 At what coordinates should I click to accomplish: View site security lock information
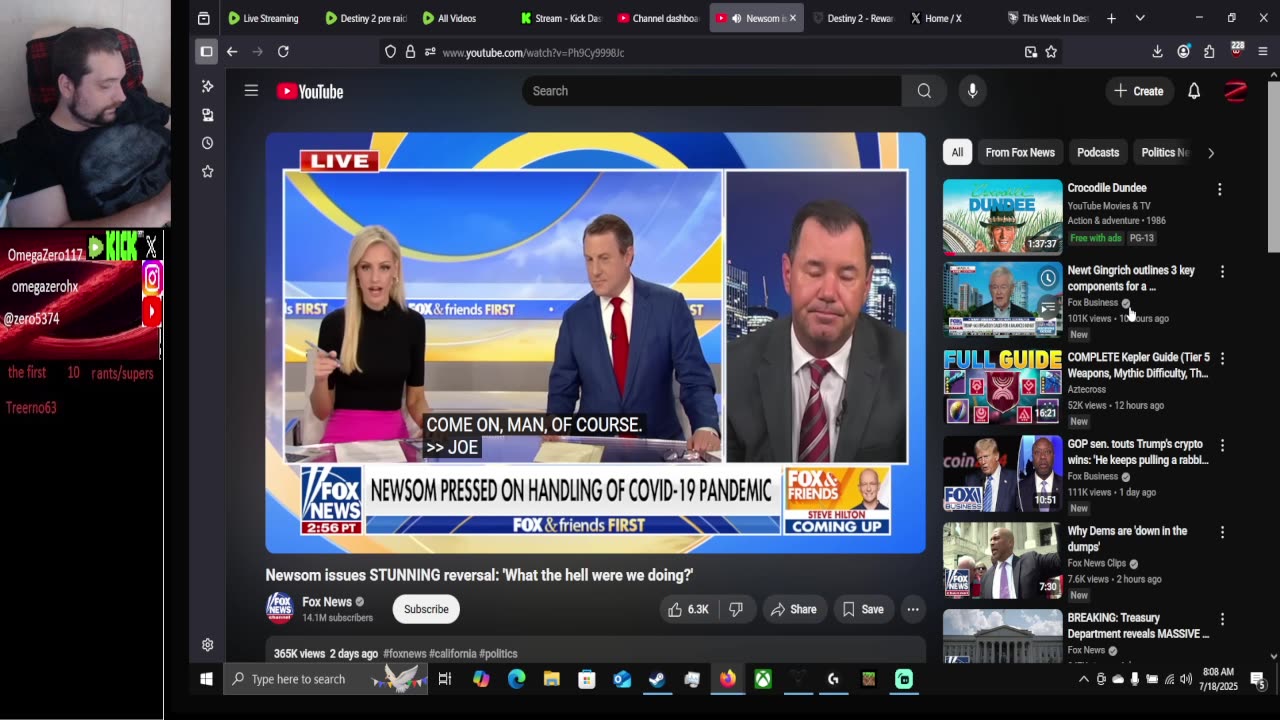point(410,52)
